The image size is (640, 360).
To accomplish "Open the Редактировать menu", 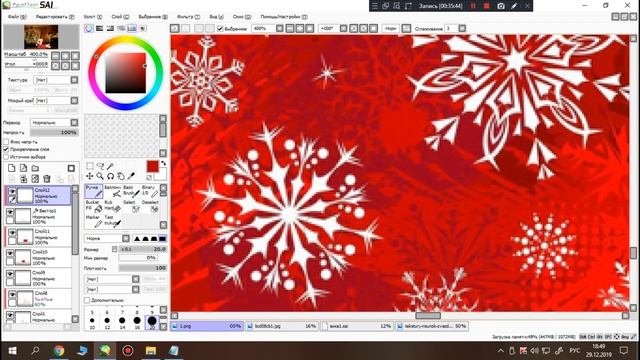I will [55, 17].
